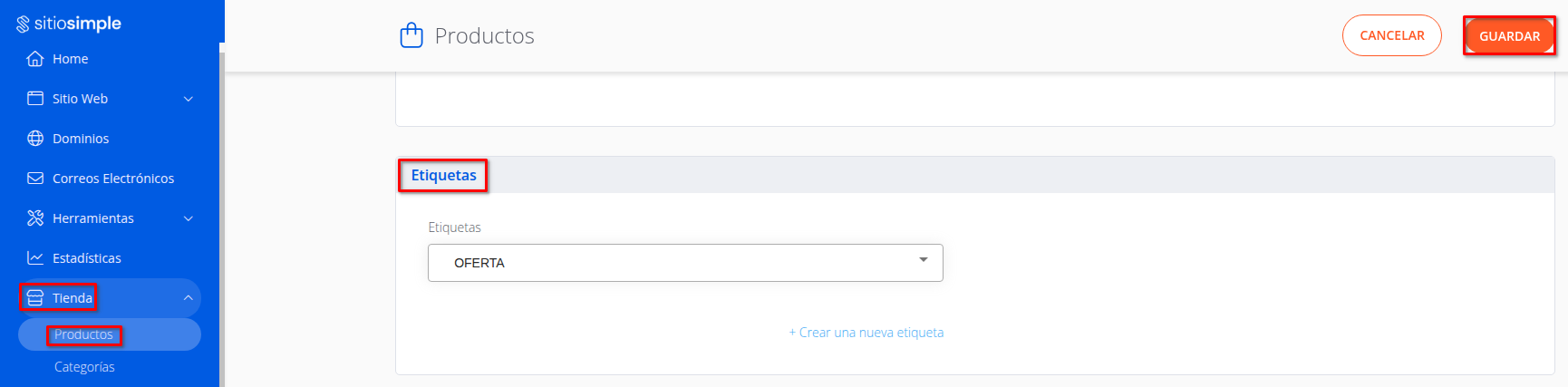Image resolution: width=1568 pixels, height=387 pixels.
Task: Click the Dominios globe icon
Action: [35, 138]
